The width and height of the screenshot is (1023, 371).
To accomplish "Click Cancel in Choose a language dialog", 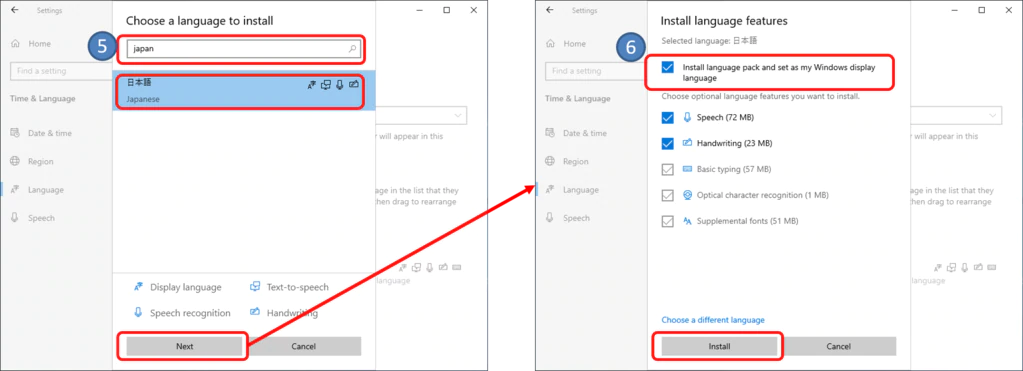I will (303, 346).
